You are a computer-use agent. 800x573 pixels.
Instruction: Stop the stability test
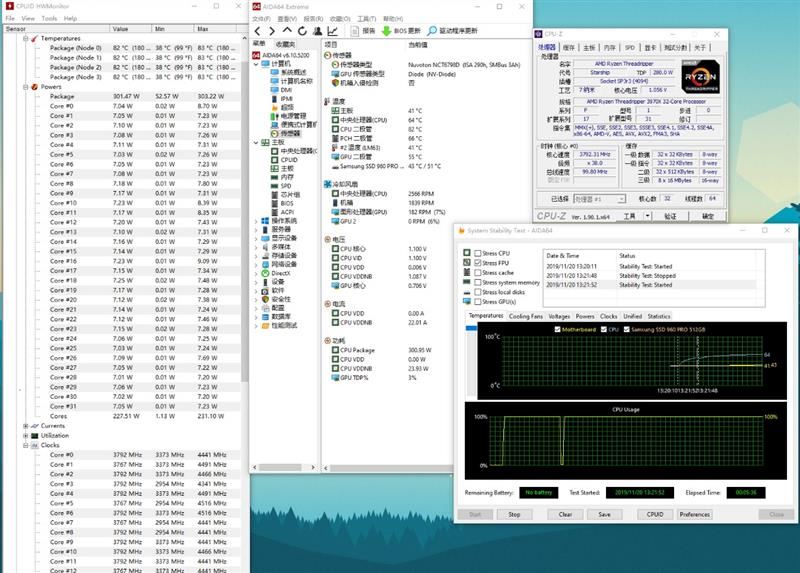pos(514,514)
